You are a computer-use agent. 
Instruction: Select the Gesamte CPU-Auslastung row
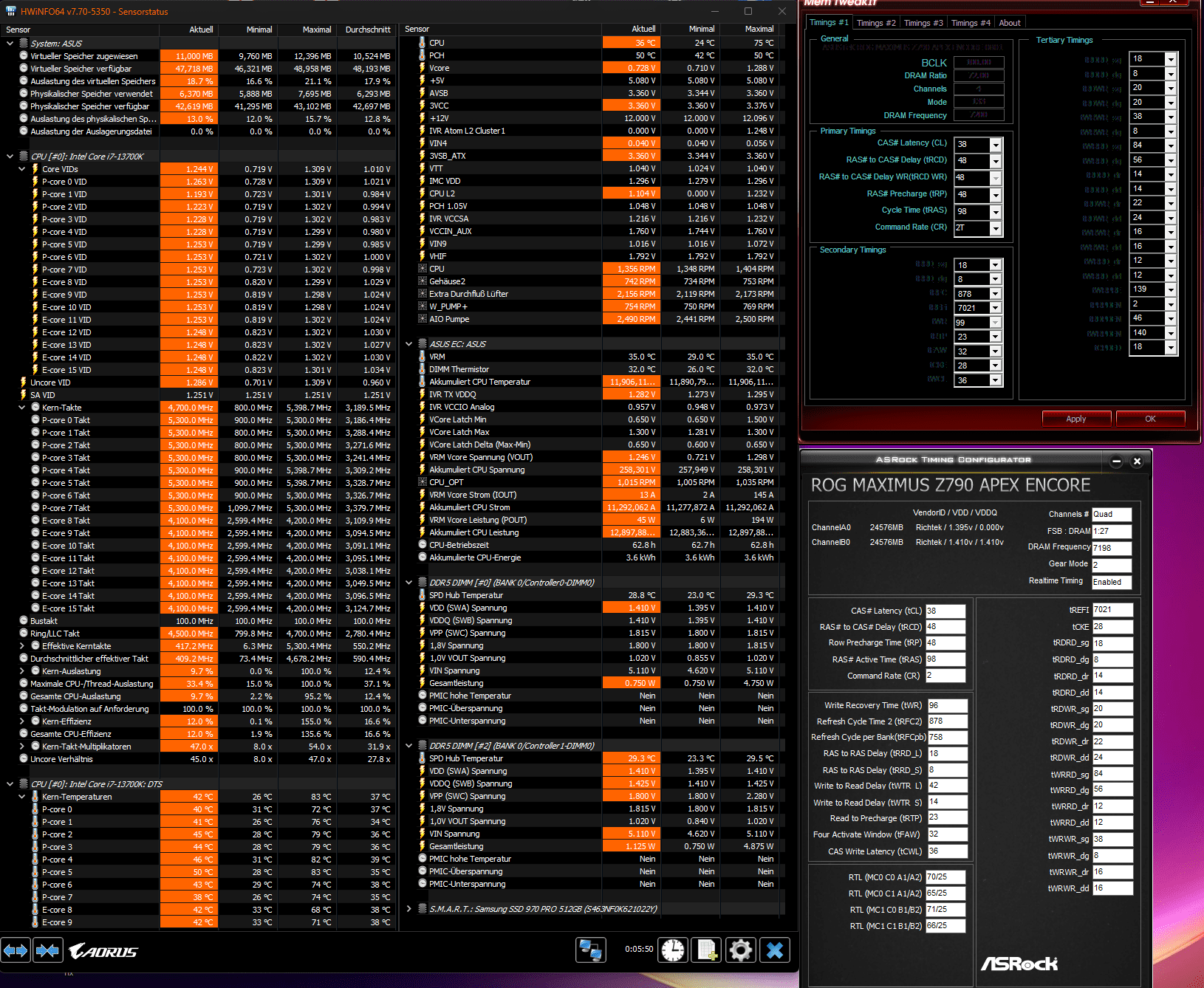[199, 696]
